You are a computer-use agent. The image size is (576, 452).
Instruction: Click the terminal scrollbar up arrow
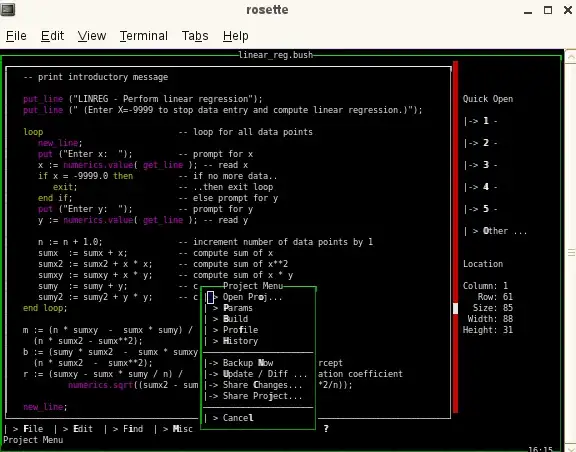pos(571,57)
